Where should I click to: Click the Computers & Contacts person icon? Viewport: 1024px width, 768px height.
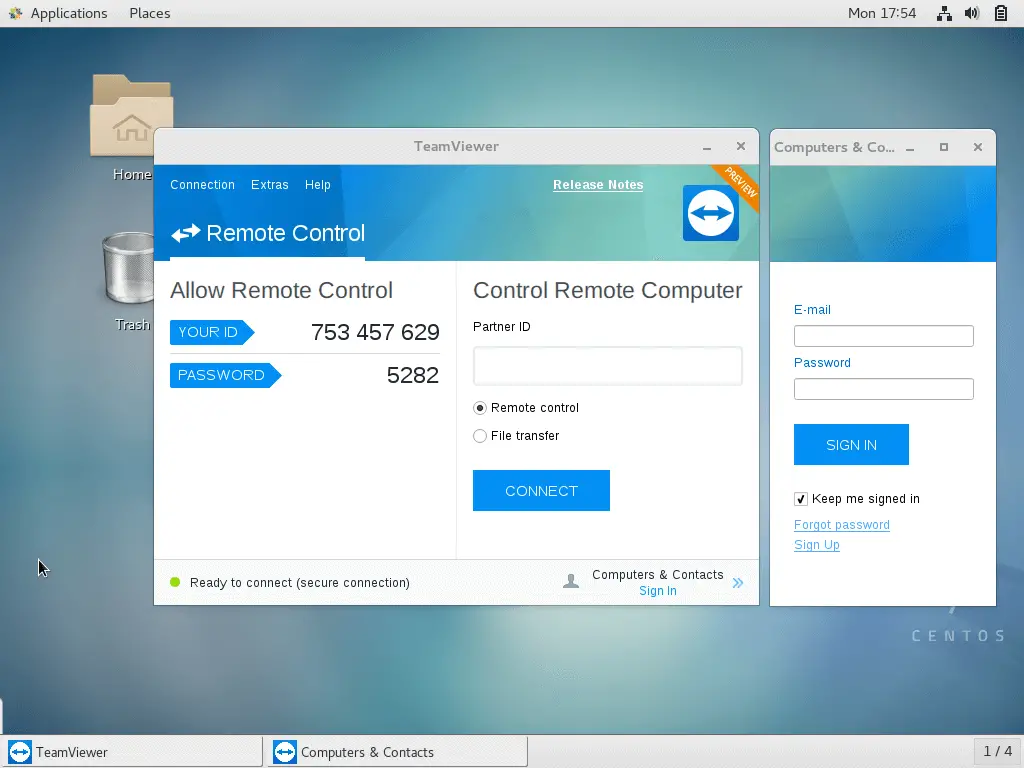pyautogui.click(x=571, y=581)
